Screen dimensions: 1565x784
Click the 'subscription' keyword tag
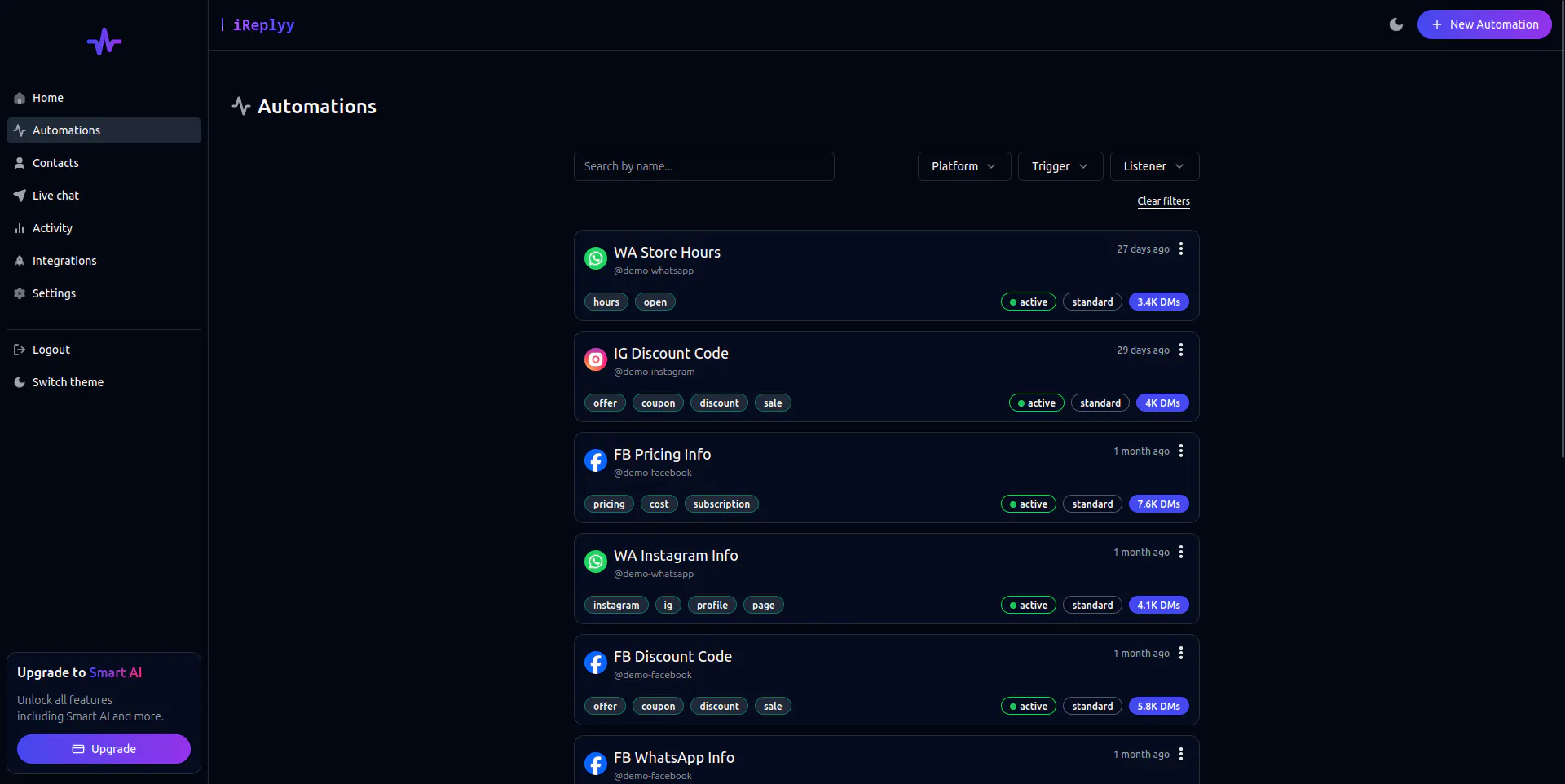tap(721, 504)
